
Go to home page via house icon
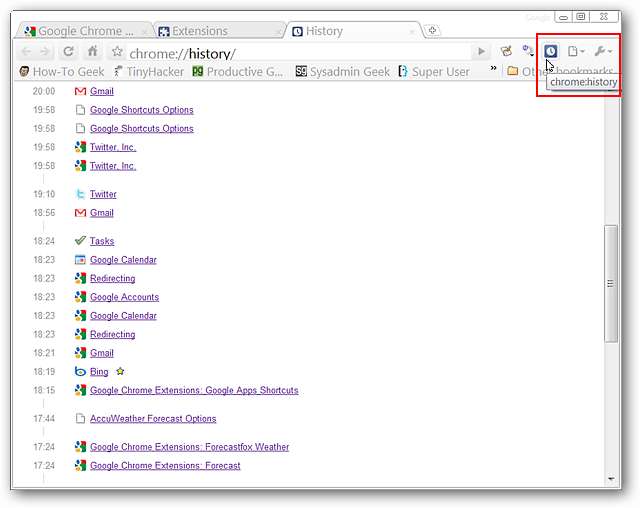[x=93, y=51]
